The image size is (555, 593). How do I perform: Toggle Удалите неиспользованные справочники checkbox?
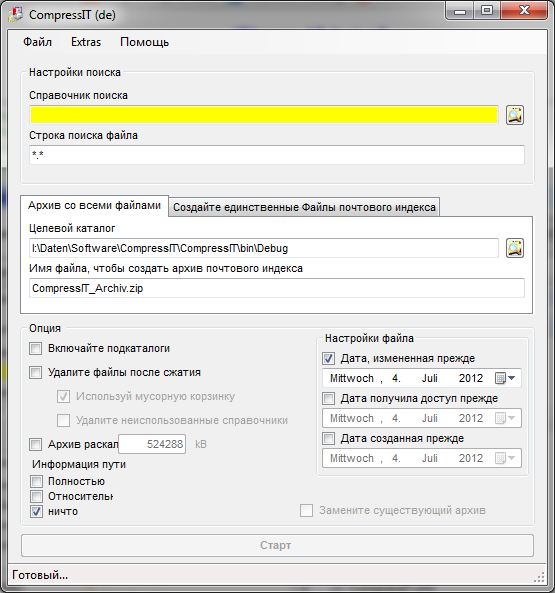pos(64,420)
